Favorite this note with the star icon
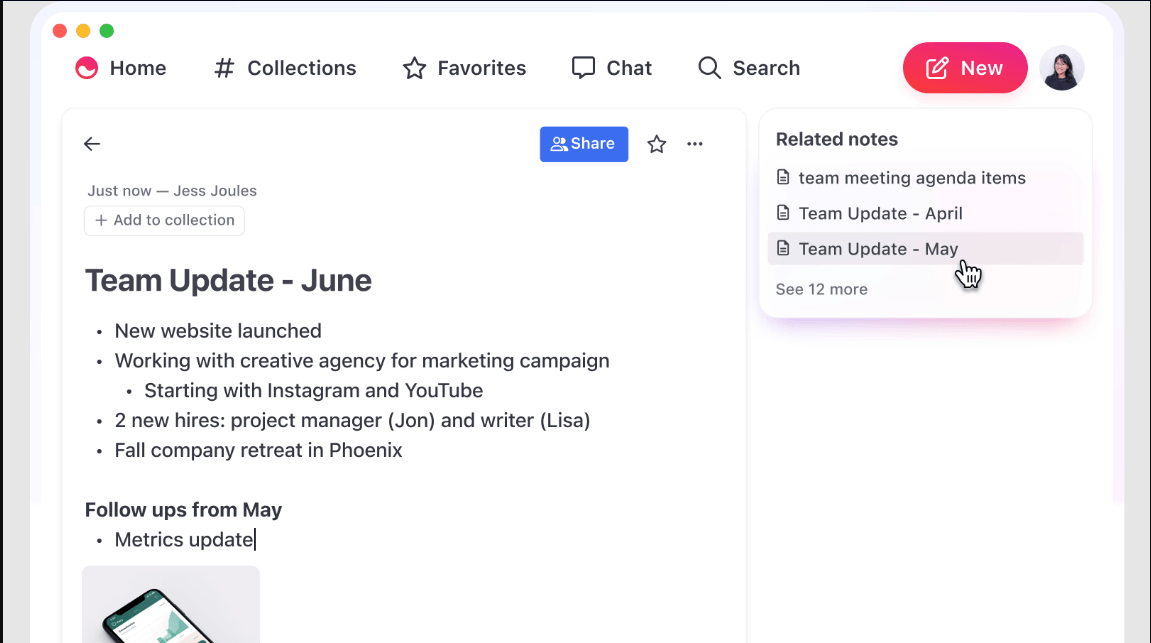Image resolution: width=1151 pixels, height=643 pixels. [656, 144]
